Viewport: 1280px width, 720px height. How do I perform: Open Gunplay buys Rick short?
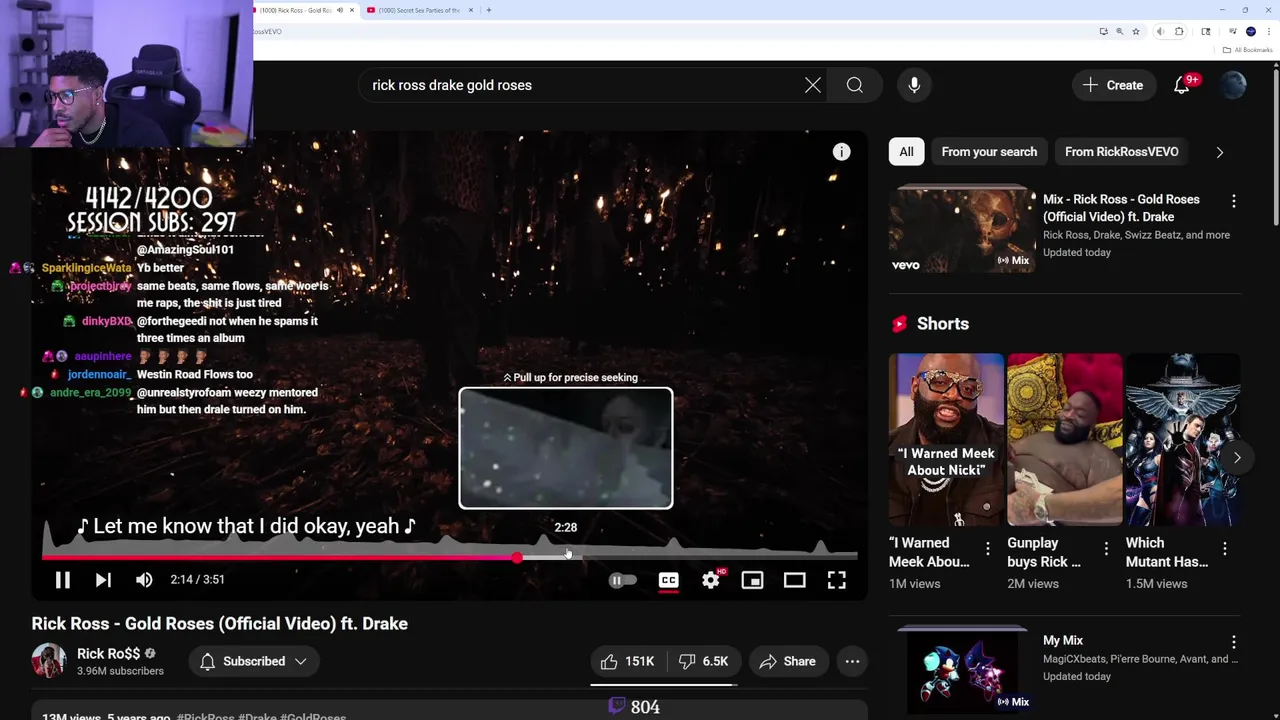click(1064, 439)
